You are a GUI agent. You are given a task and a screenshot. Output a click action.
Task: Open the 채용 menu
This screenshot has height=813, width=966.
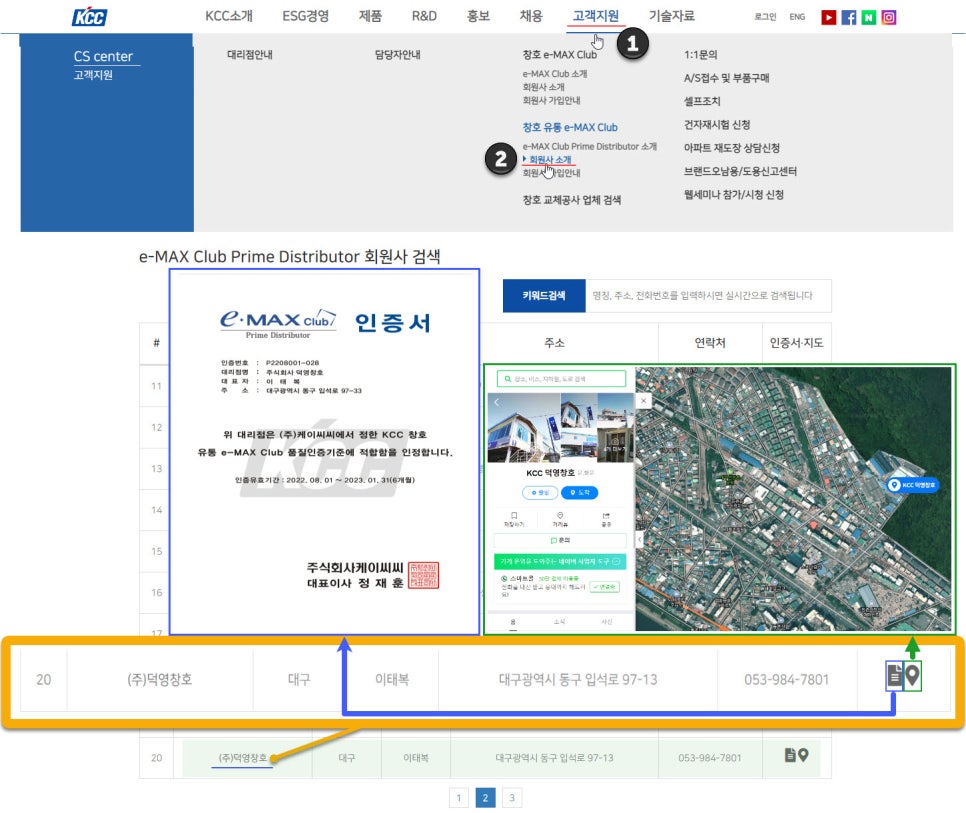click(531, 16)
